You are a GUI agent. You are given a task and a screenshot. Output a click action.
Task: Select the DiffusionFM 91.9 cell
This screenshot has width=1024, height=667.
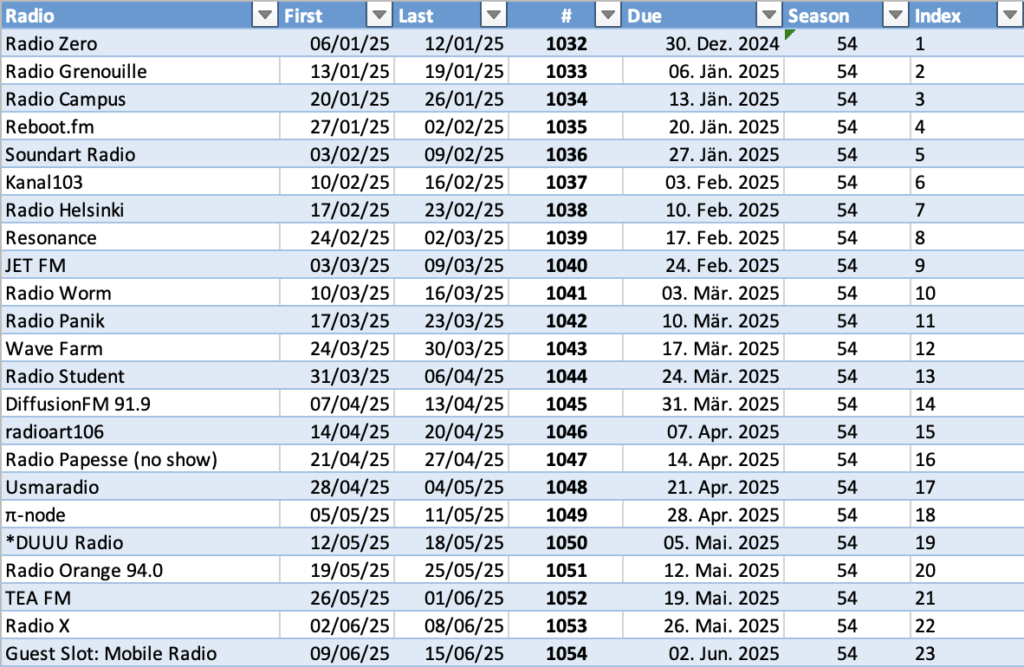(140, 404)
